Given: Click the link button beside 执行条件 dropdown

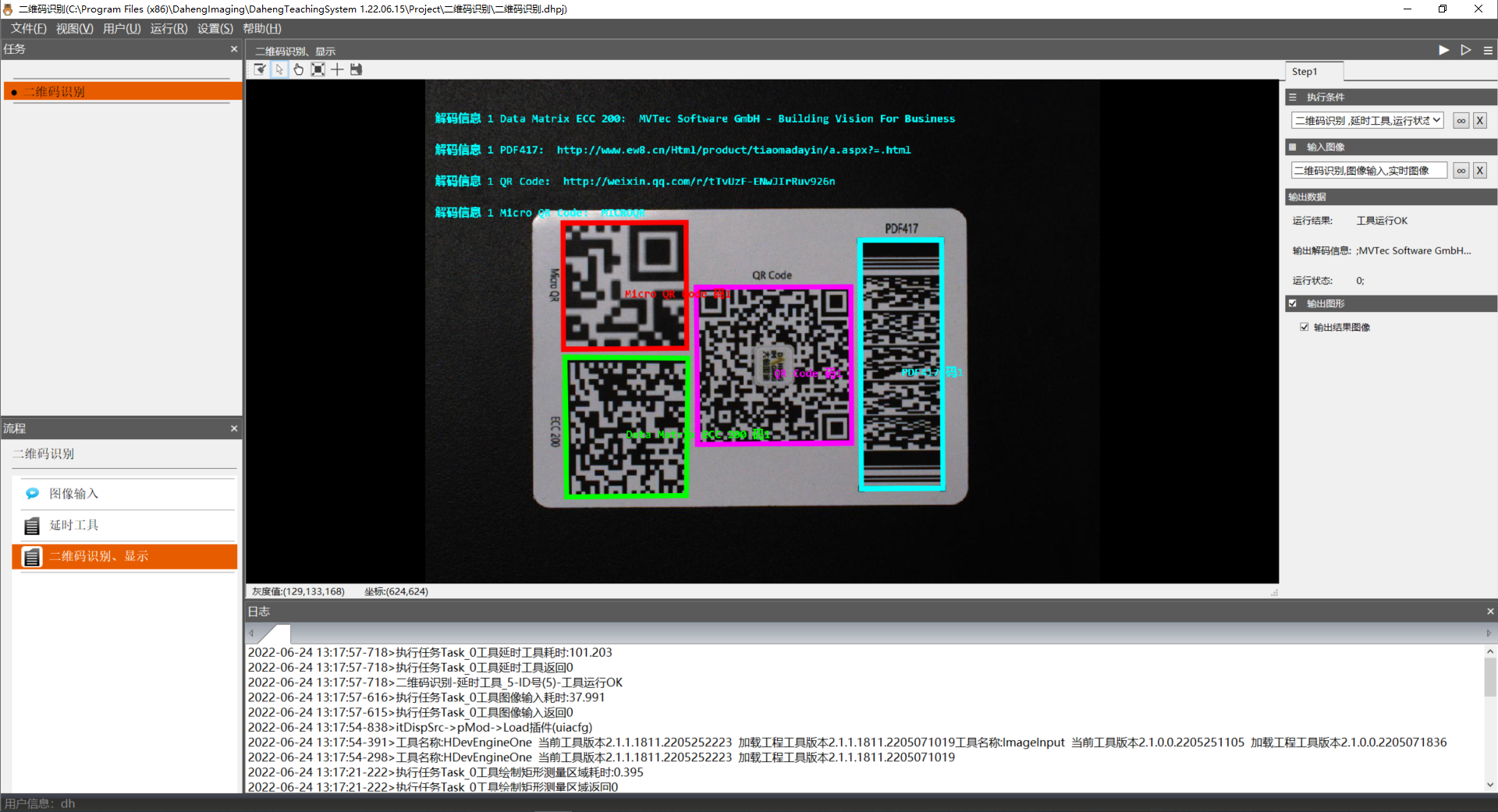Looking at the screenshot, I should tap(1461, 120).
